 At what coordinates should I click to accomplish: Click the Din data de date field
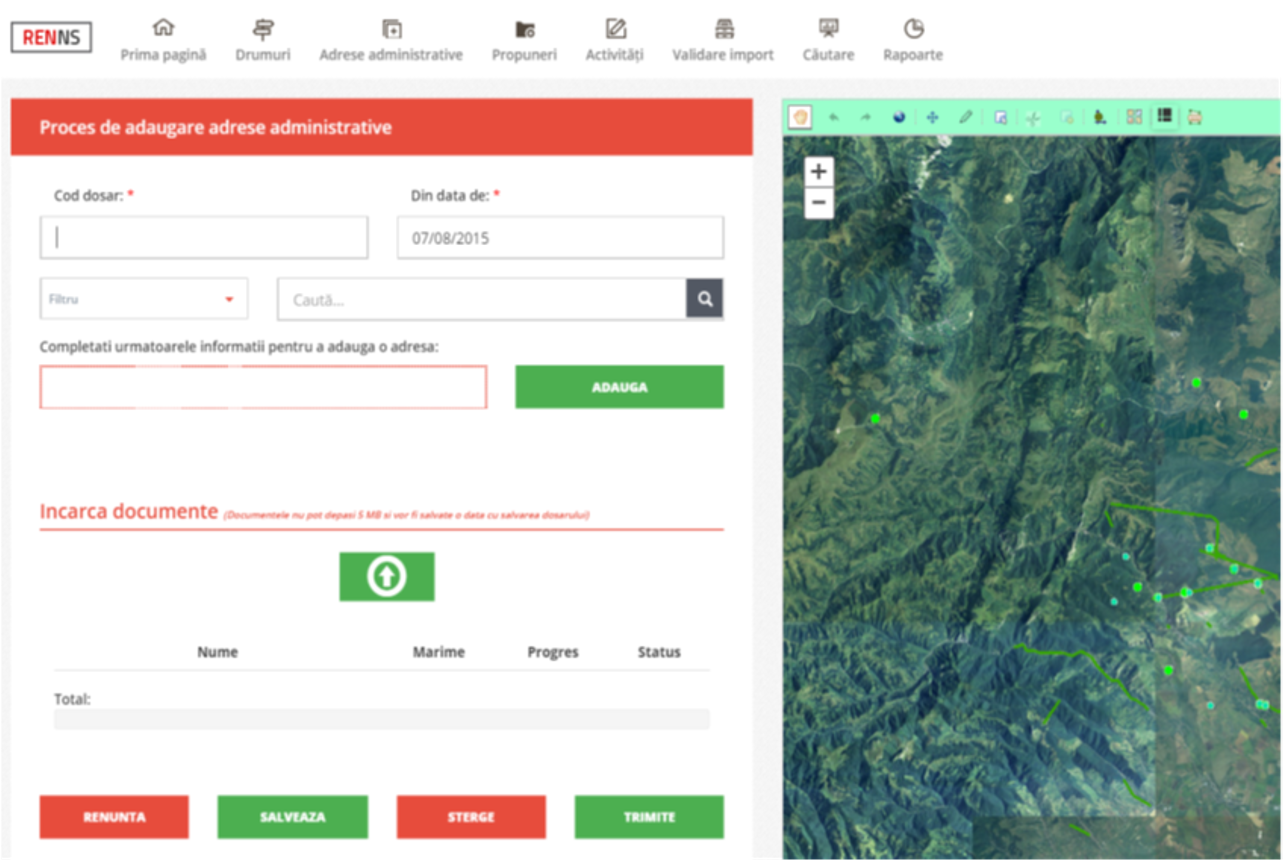[560, 238]
